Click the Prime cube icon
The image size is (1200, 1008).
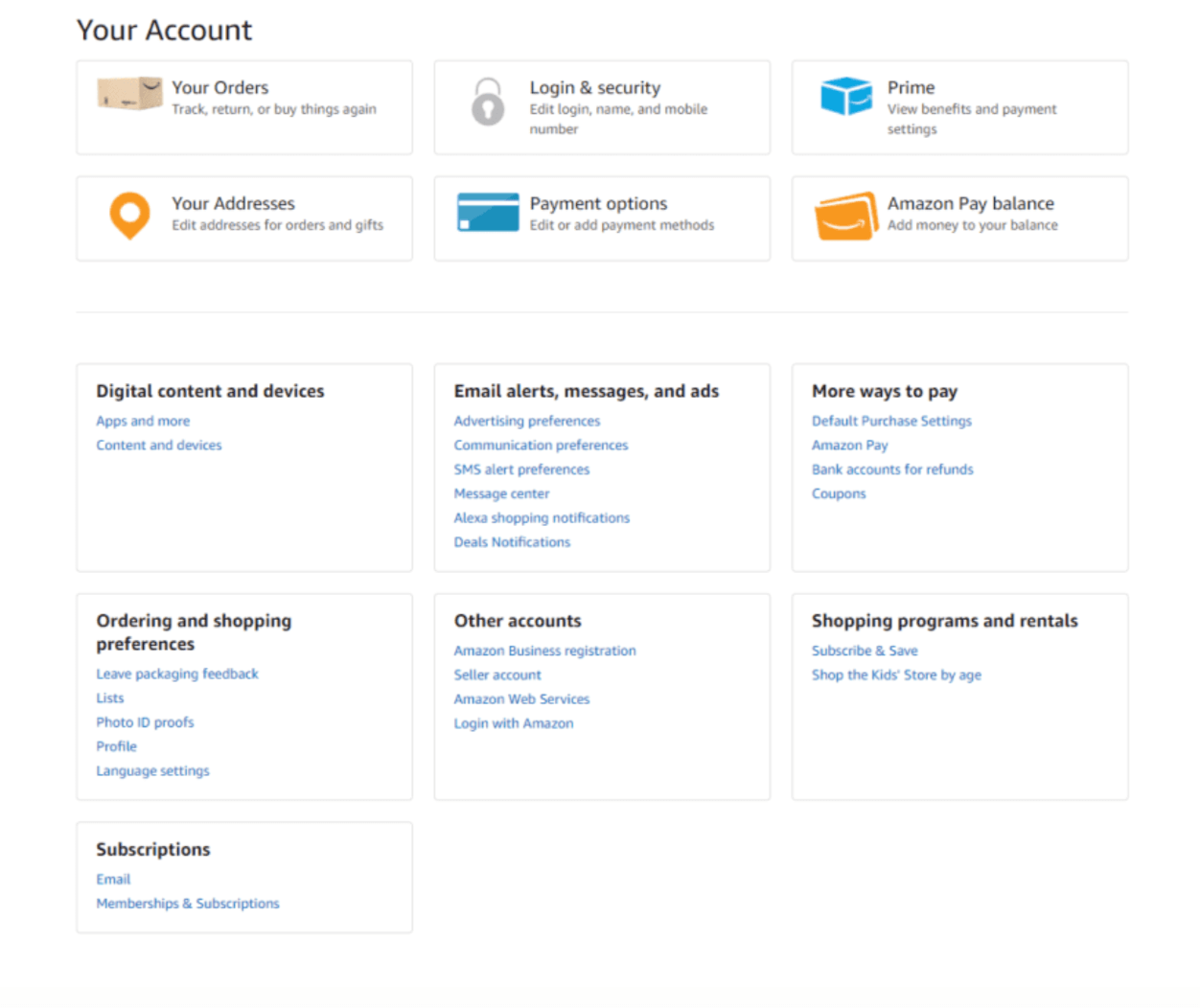[845, 96]
